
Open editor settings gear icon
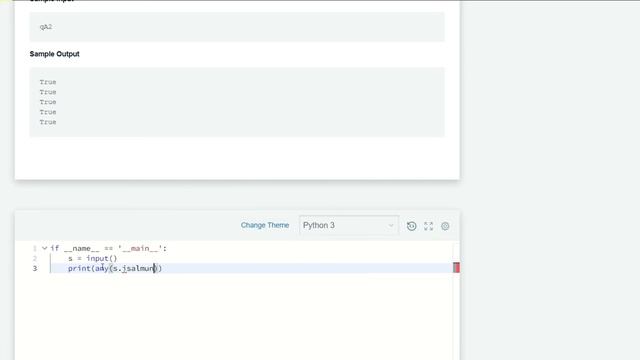(x=445, y=226)
